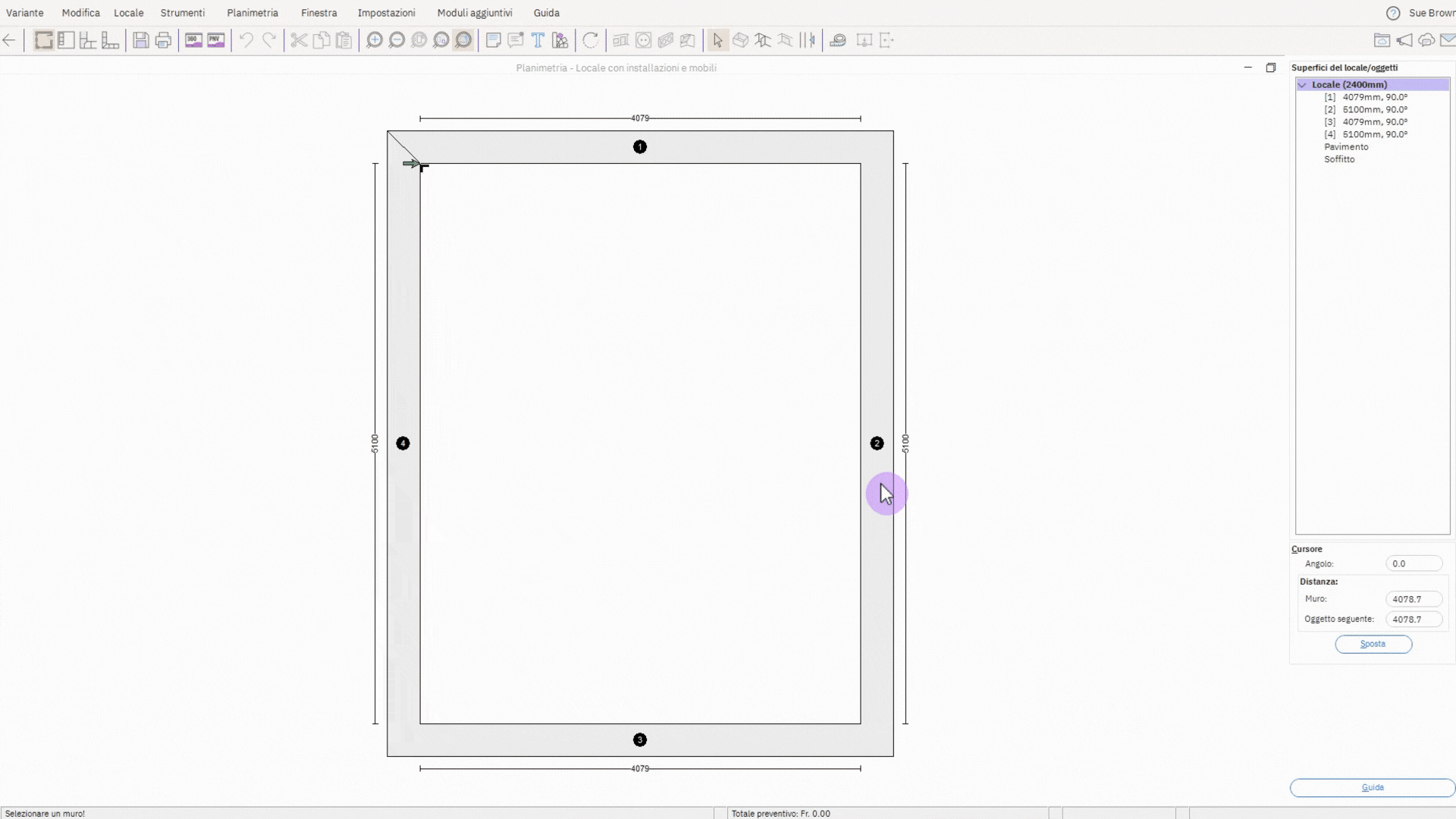Click wall marker number 3
The width and height of the screenshot is (1456, 819).
click(639, 739)
